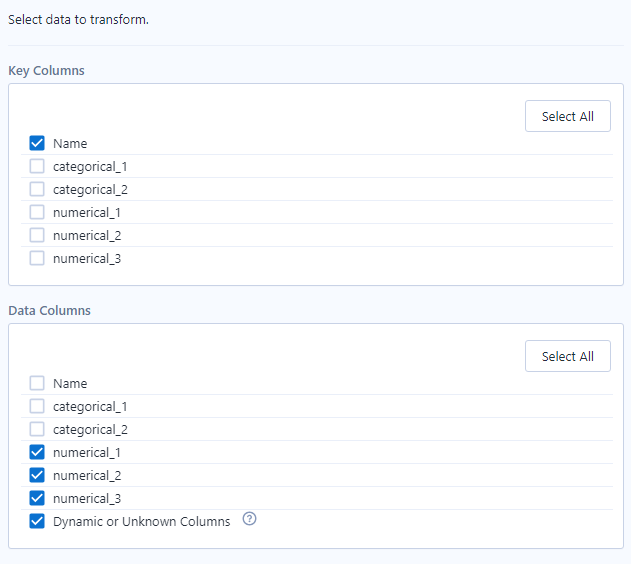Enable categorical_2 under Key Columns
The height and width of the screenshot is (564, 631).
pos(37,189)
